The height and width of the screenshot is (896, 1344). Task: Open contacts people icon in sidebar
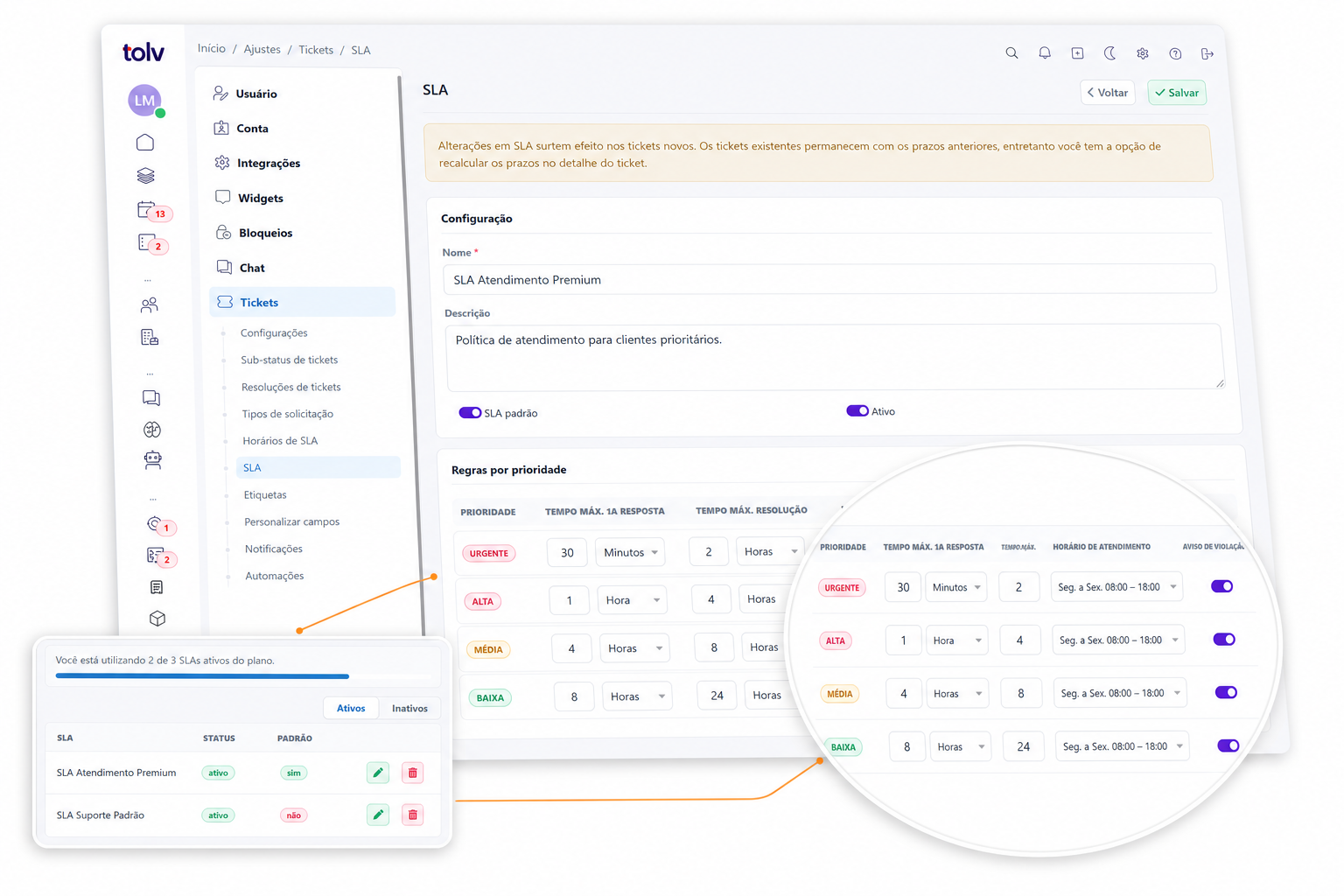pyautogui.click(x=150, y=304)
